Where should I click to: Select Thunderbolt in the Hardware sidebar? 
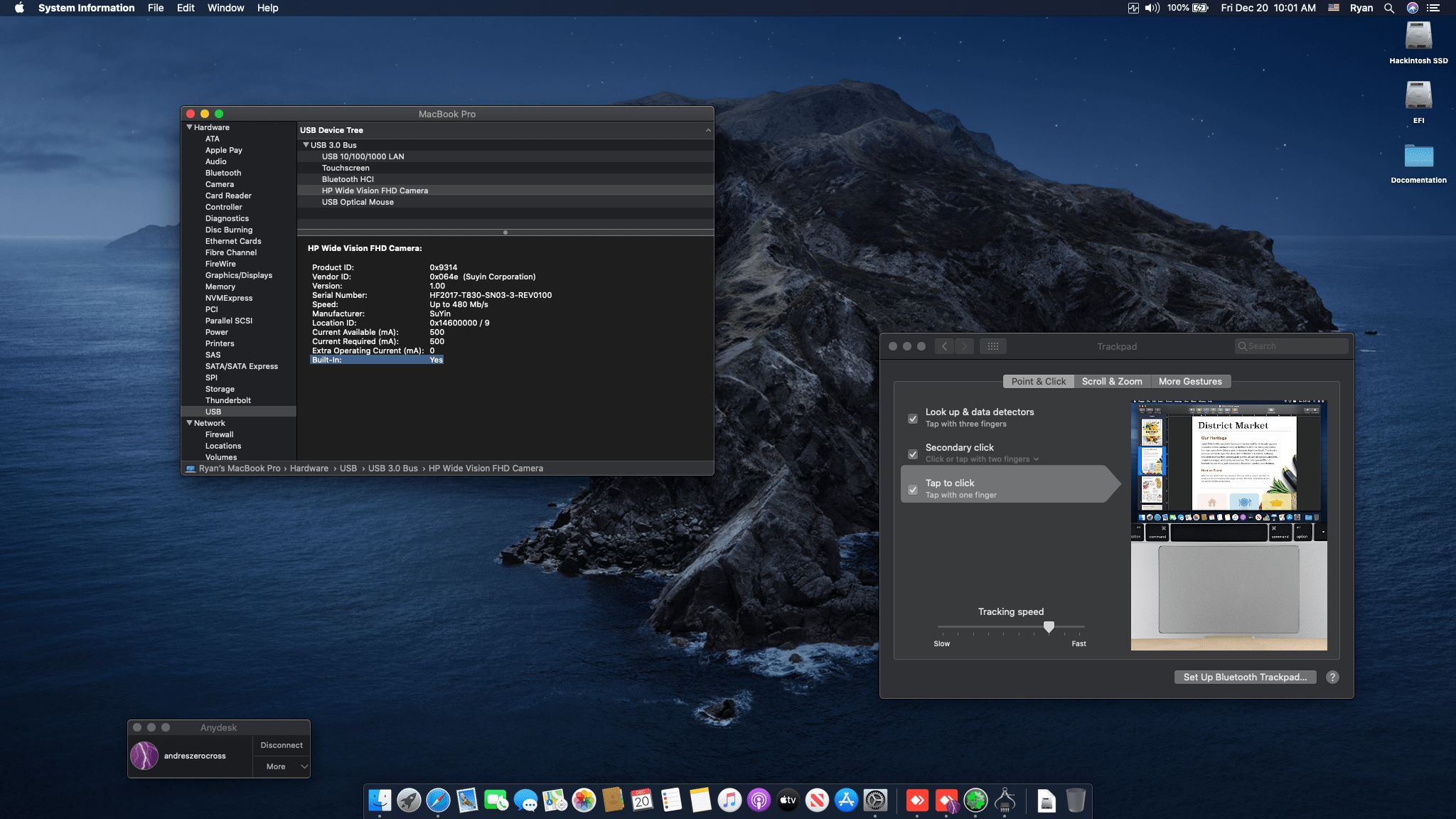pos(228,400)
